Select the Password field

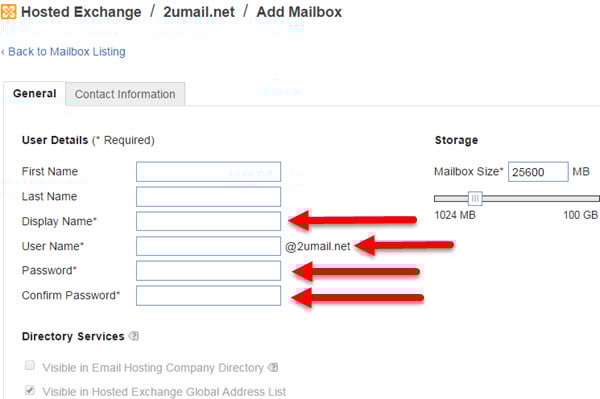pos(208,271)
